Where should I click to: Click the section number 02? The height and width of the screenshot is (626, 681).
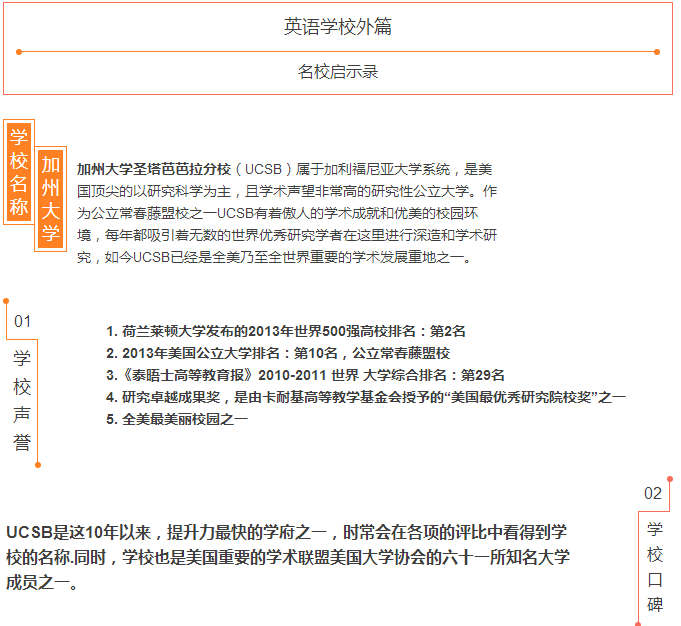(653, 494)
